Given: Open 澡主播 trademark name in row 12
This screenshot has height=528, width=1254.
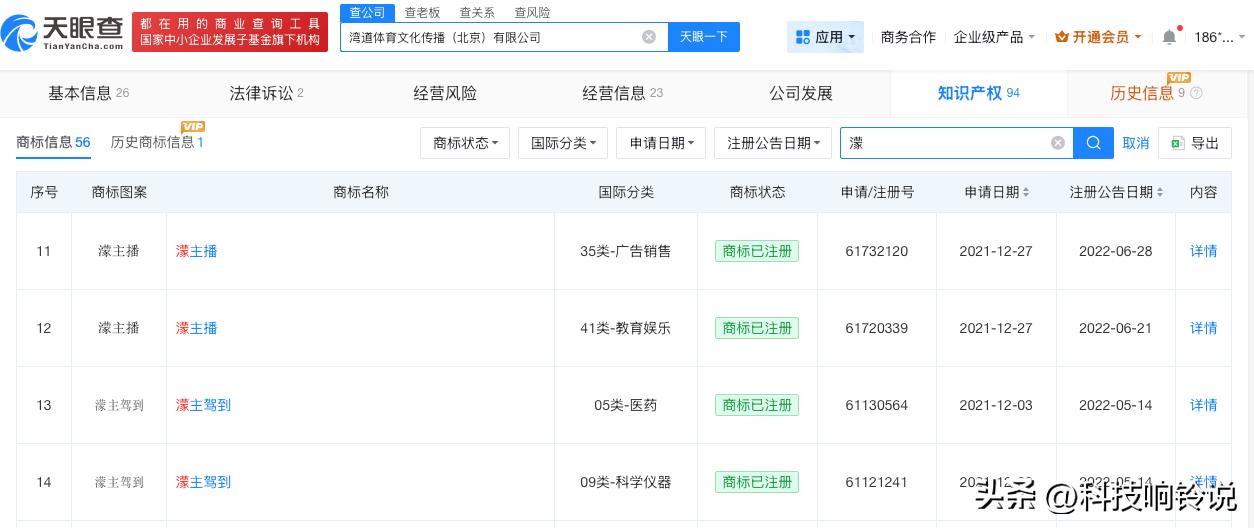Looking at the screenshot, I should [x=196, y=328].
